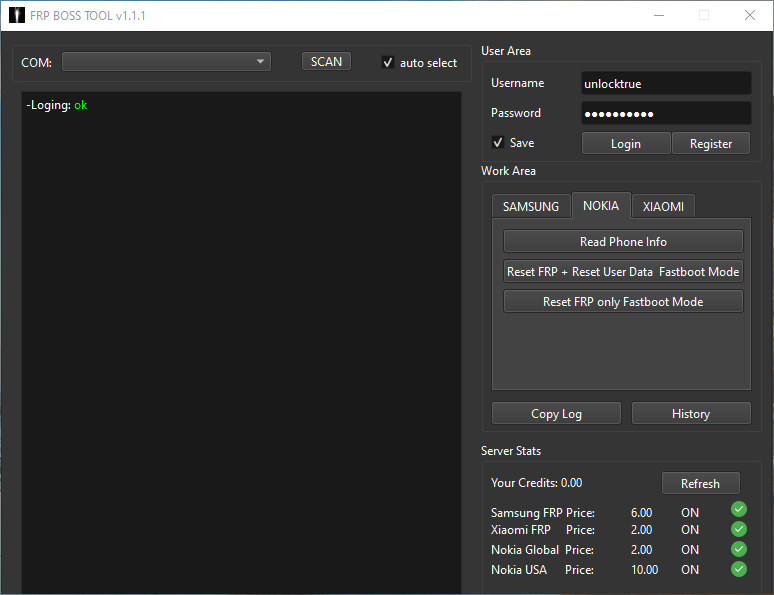Select the NOKIA tab
This screenshot has height=595, width=774.
pyautogui.click(x=601, y=206)
